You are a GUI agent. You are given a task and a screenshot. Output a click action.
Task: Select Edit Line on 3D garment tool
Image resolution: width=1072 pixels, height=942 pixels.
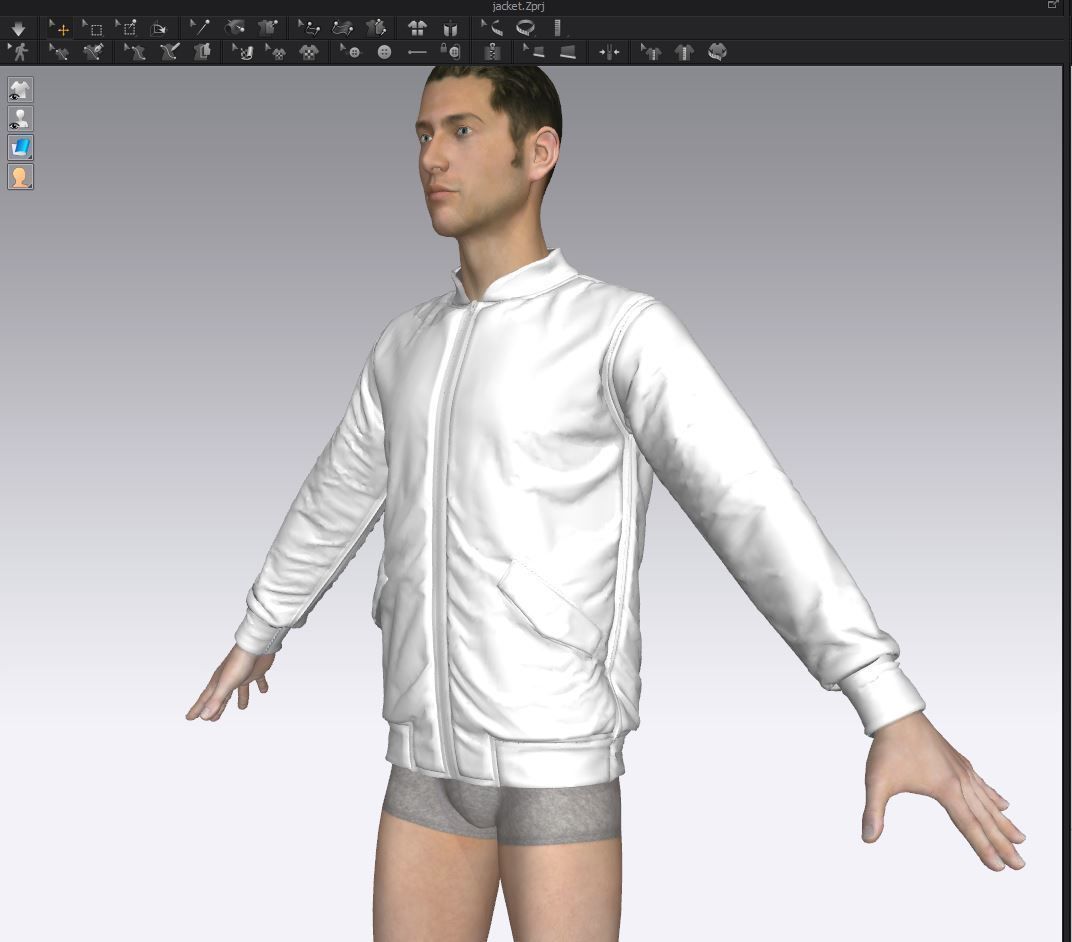[x=59, y=52]
